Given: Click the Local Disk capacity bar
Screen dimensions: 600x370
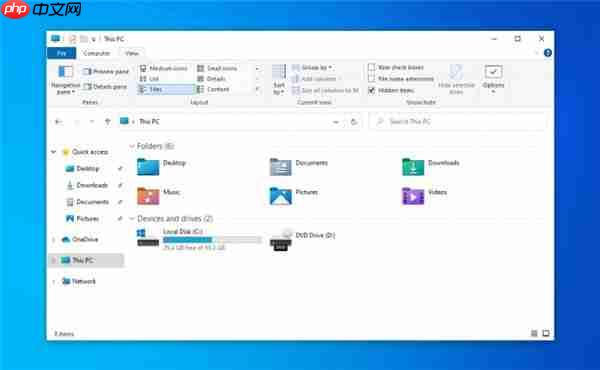Looking at the screenshot, I should click(212, 240).
